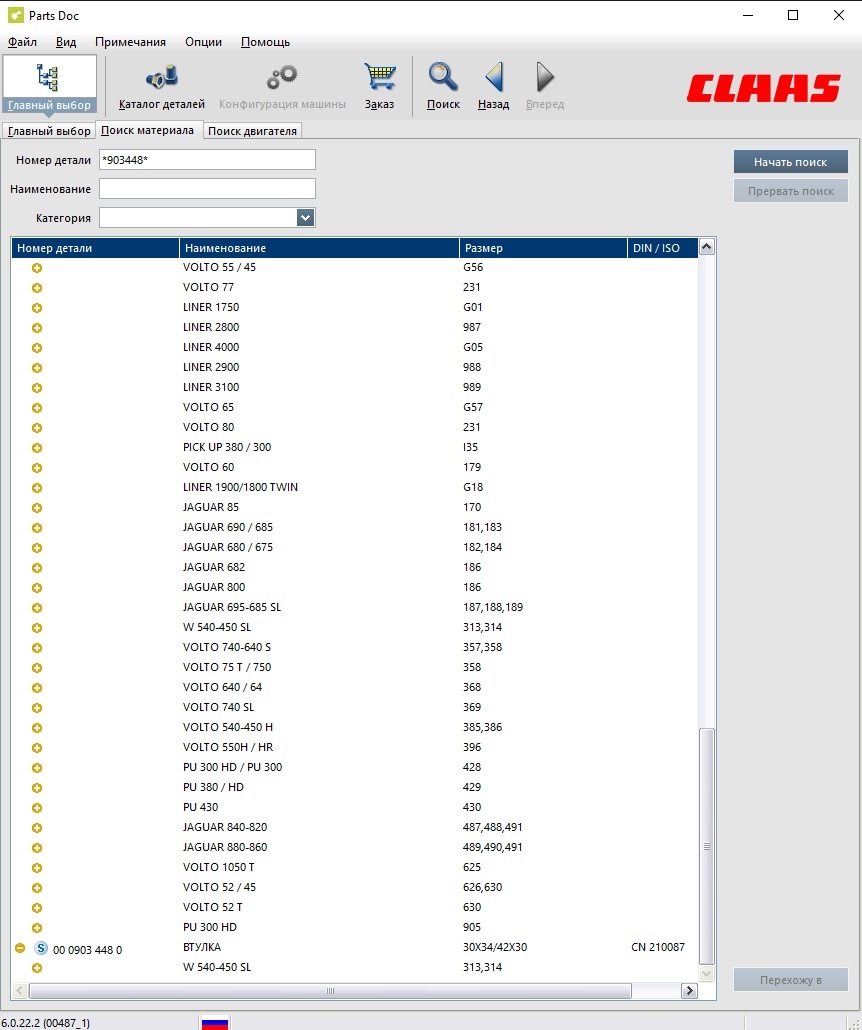Expand the JAGUAR 695-685 SL row
862x1030 pixels.
coord(37,608)
